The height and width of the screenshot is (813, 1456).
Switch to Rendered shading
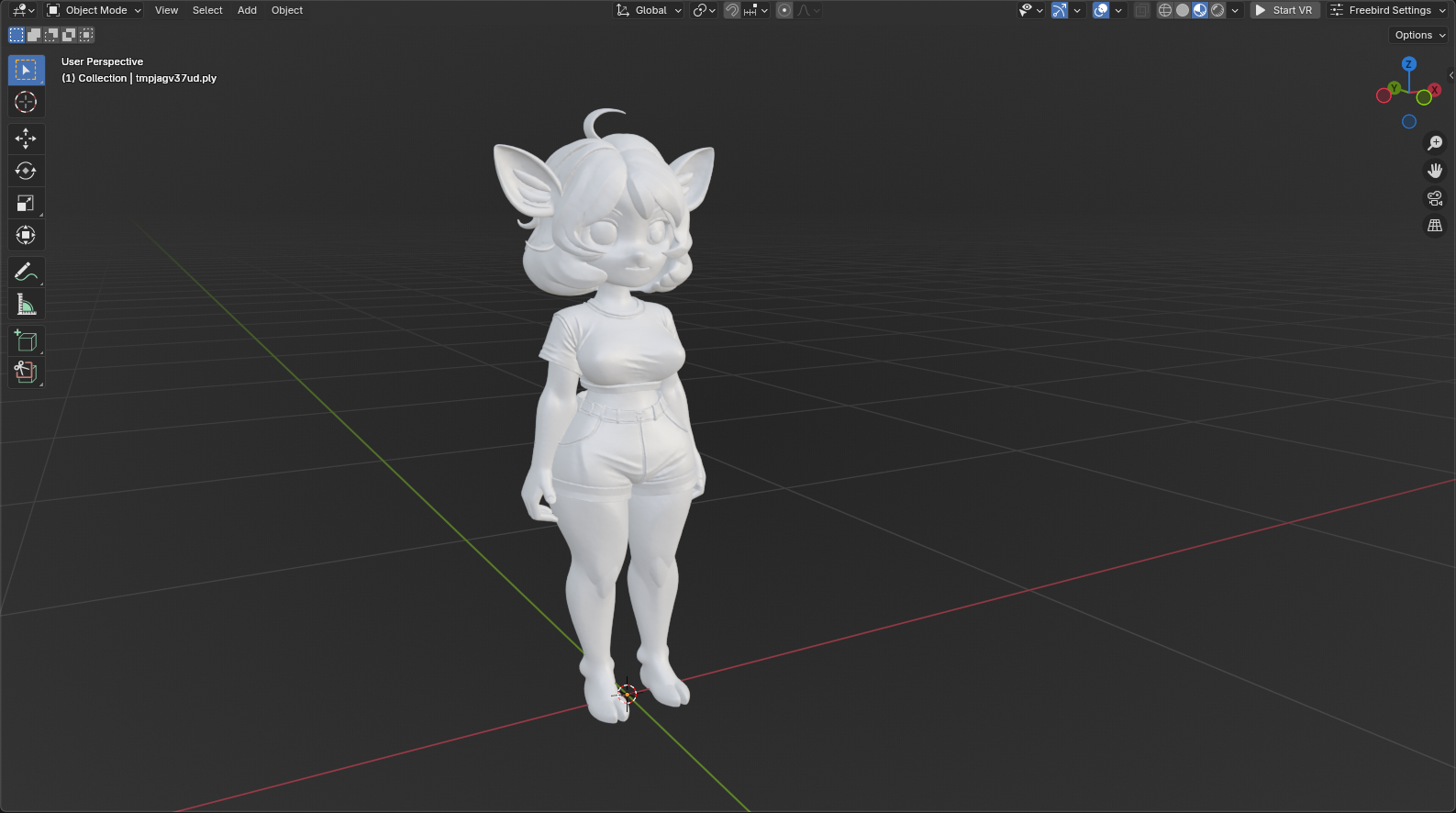1217,10
